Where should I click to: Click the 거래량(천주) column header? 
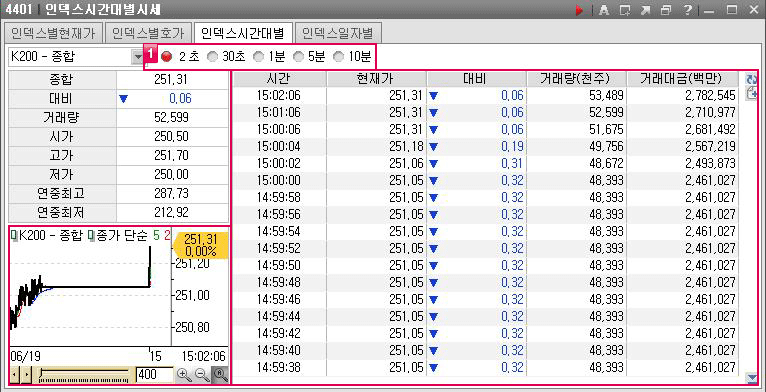pyautogui.click(x=576, y=79)
